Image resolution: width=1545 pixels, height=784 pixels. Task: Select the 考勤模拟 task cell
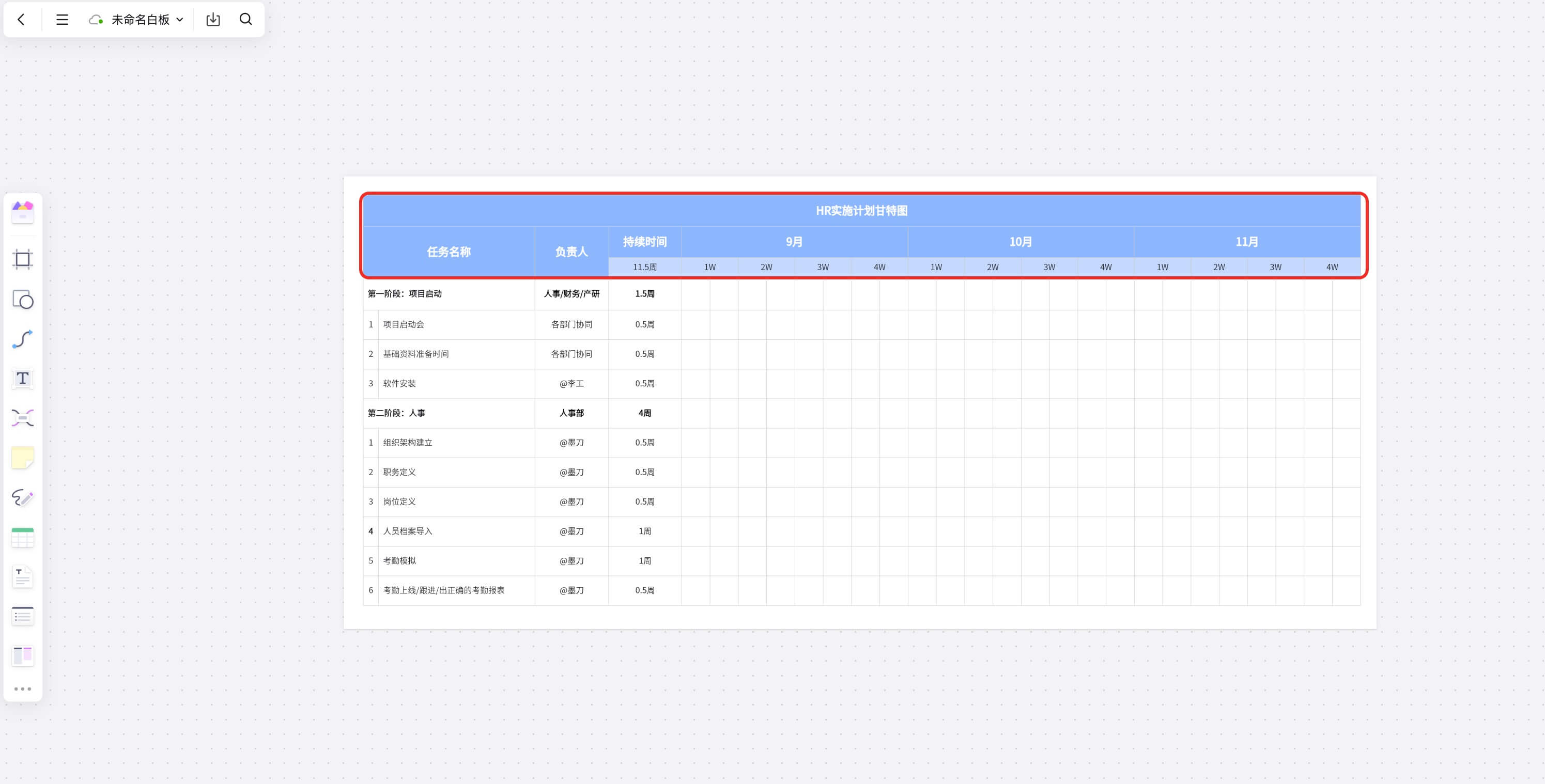coord(456,560)
